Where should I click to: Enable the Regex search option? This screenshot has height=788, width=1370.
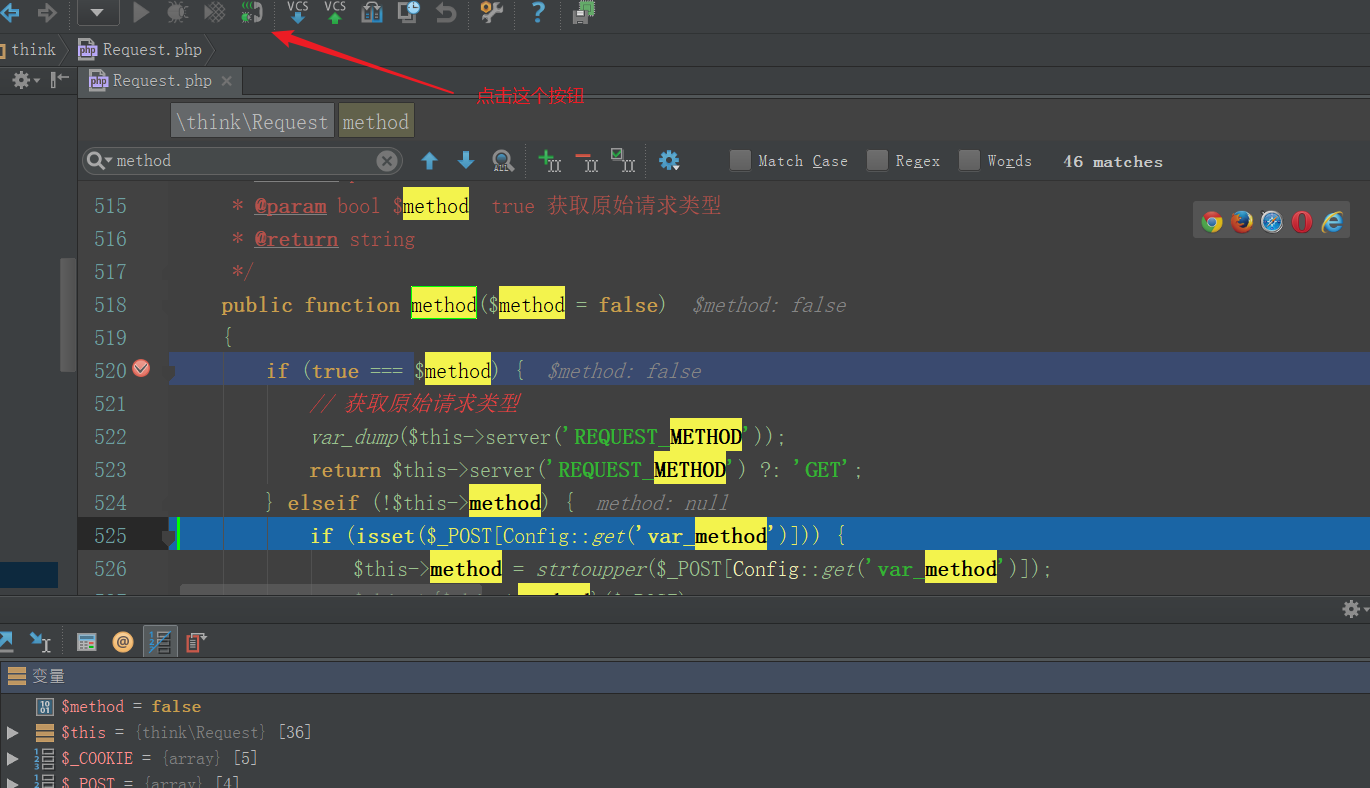point(877,160)
